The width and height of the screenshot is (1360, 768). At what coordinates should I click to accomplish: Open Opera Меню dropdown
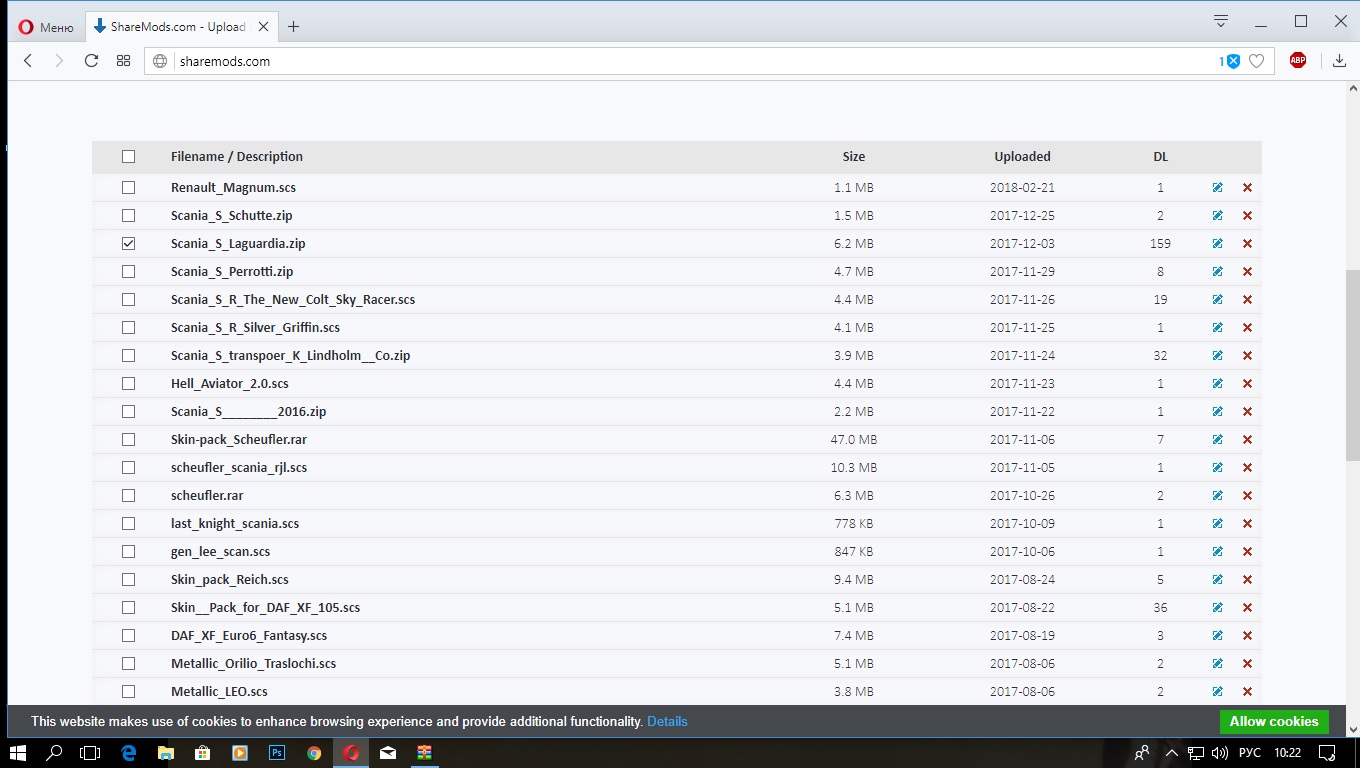click(46, 27)
